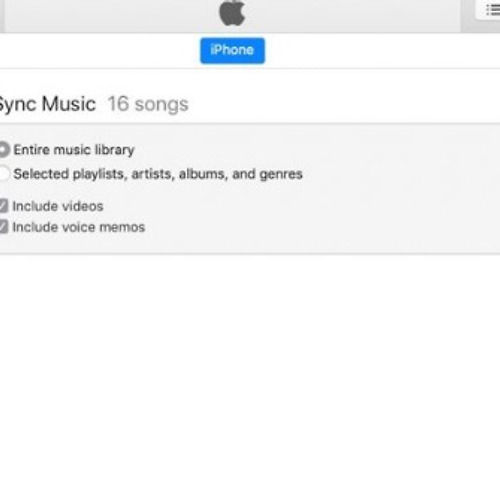Click the Apple logo in the toolbar
The width and height of the screenshot is (500, 500).
(x=232, y=13)
